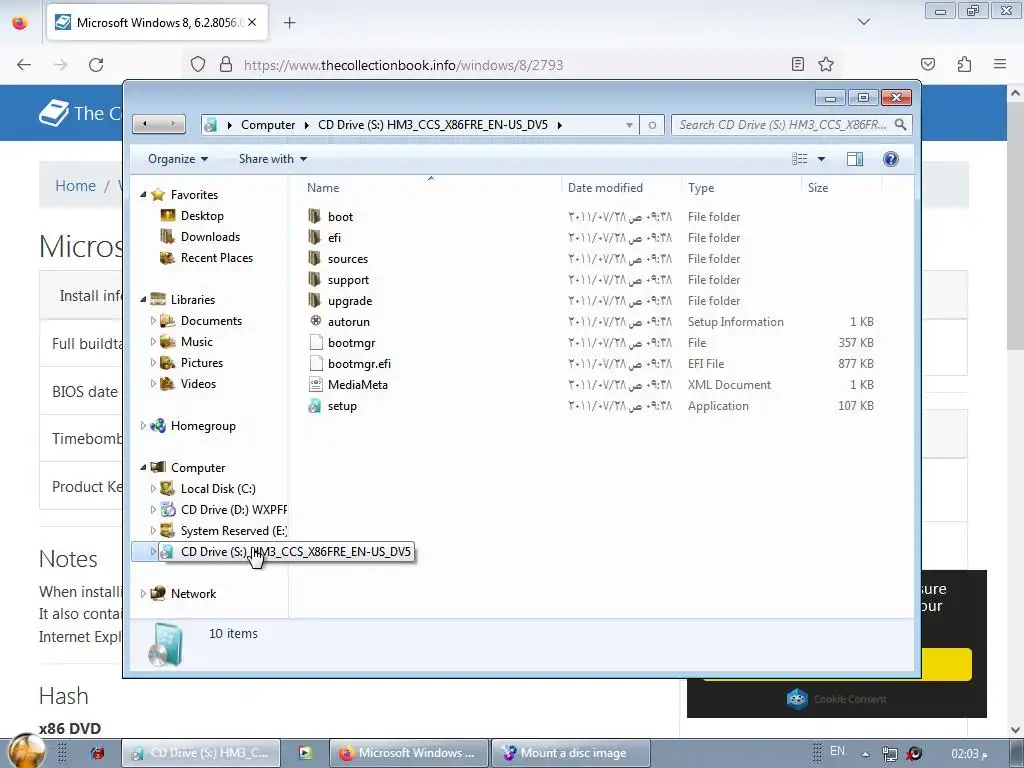Toggle Firefox reader view
Image resolution: width=1024 pixels, height=768 pixels.
pos(797,64)
